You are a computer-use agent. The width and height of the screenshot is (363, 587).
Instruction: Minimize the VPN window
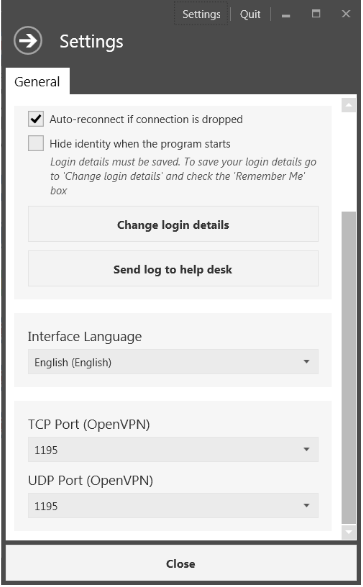tap(286, 15)
